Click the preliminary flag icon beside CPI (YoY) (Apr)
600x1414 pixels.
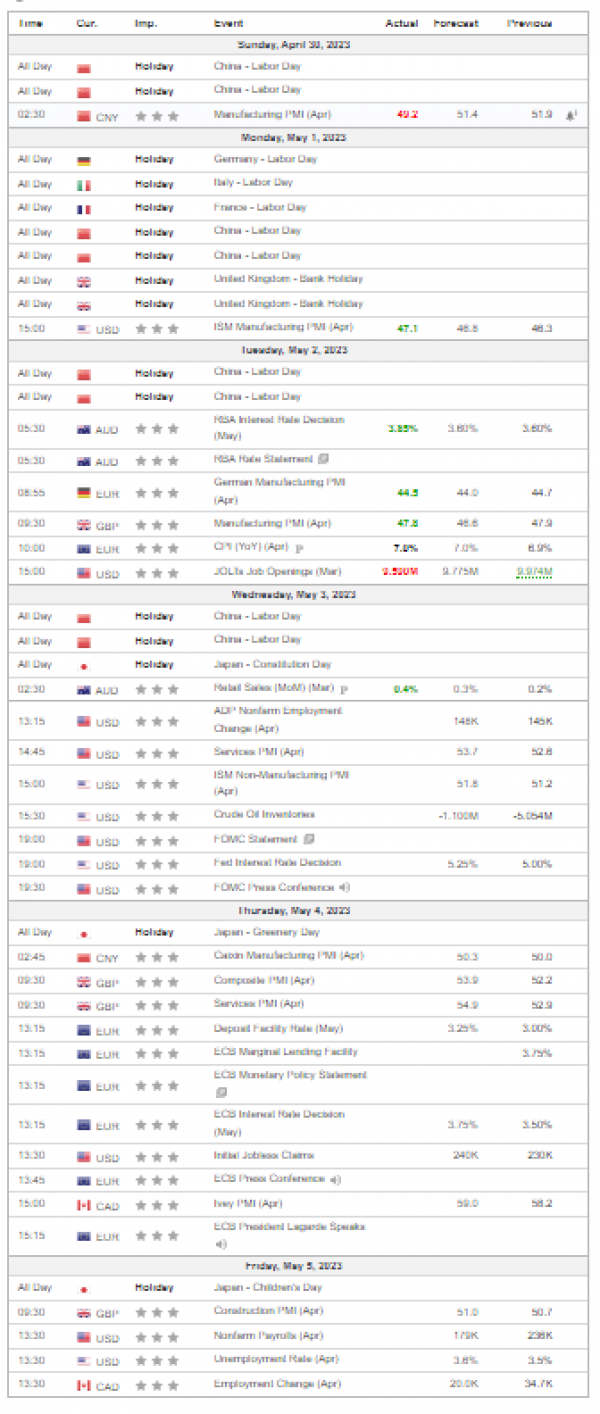pos(298,548)
